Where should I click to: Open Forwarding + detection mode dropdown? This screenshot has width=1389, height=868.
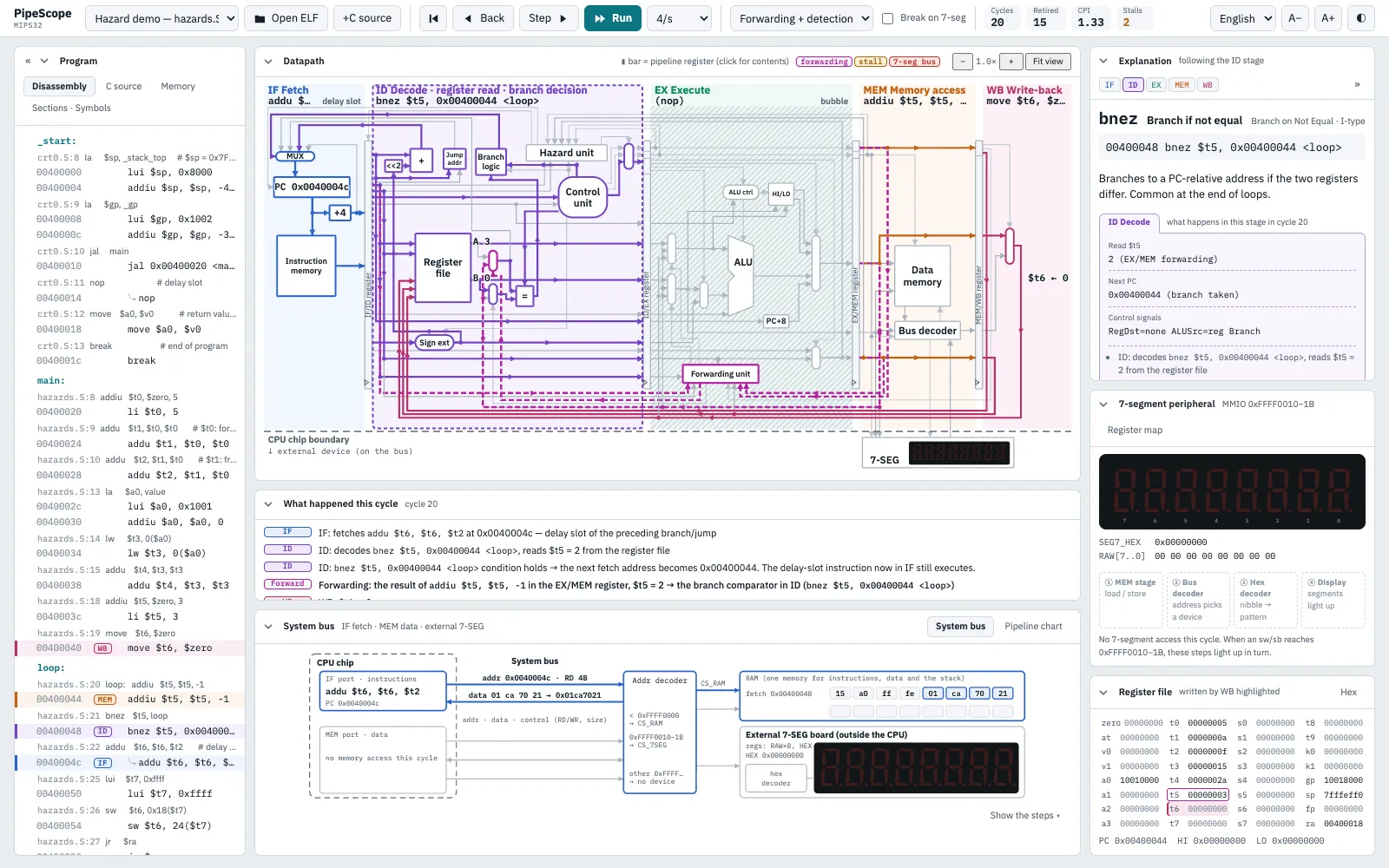[x=801, y=18]
